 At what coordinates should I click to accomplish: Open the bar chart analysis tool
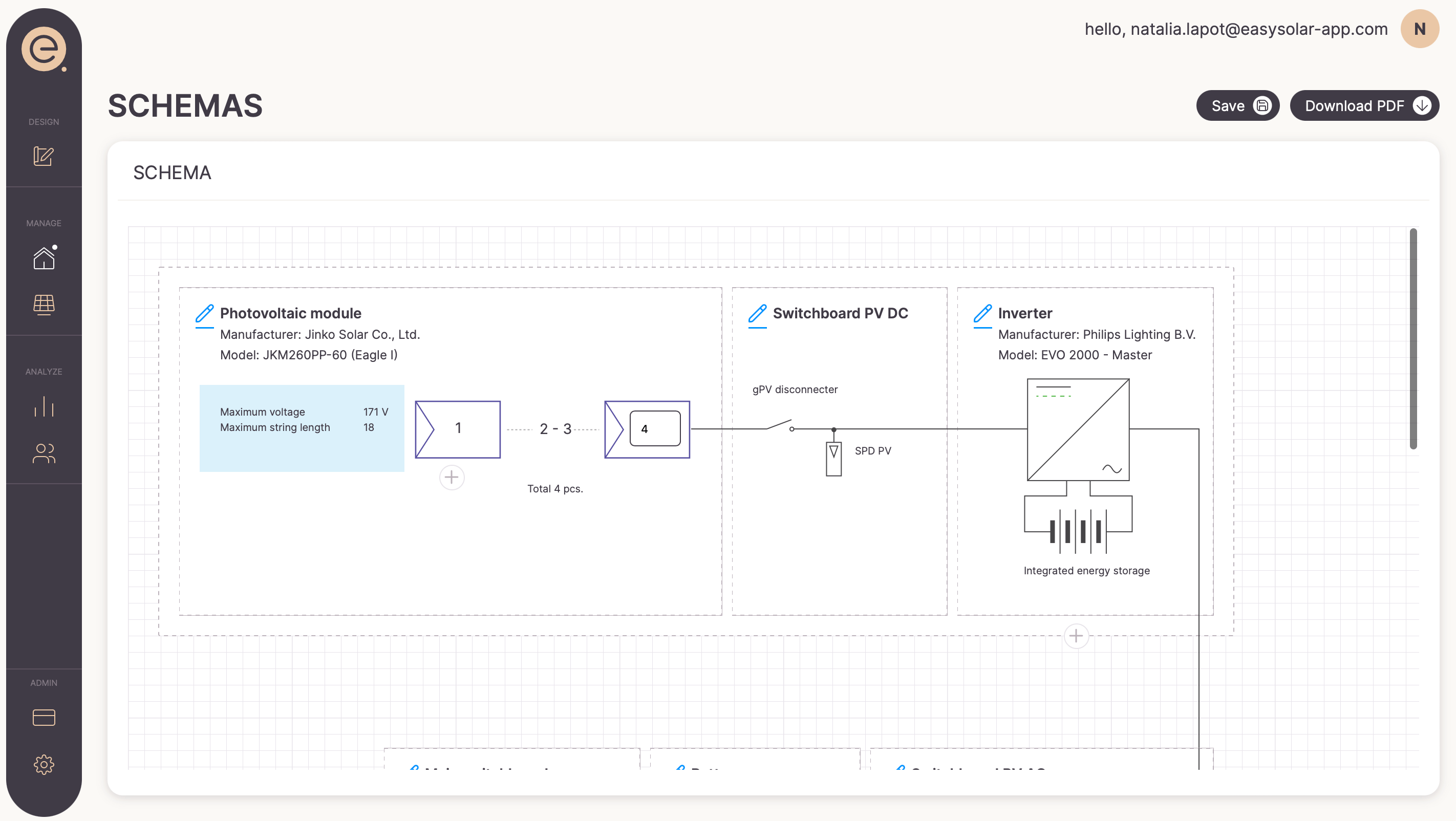(x=44, y=407)
